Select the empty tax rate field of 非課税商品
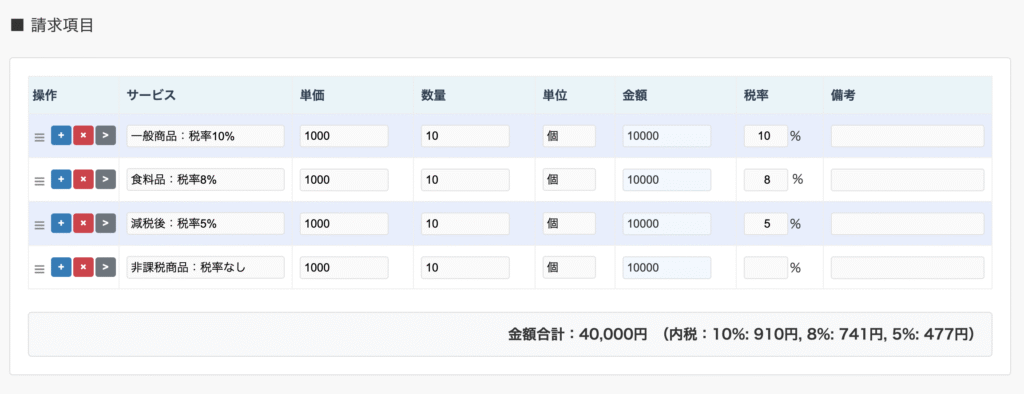Screen dimensions: 1024x394 coord(766,267)
